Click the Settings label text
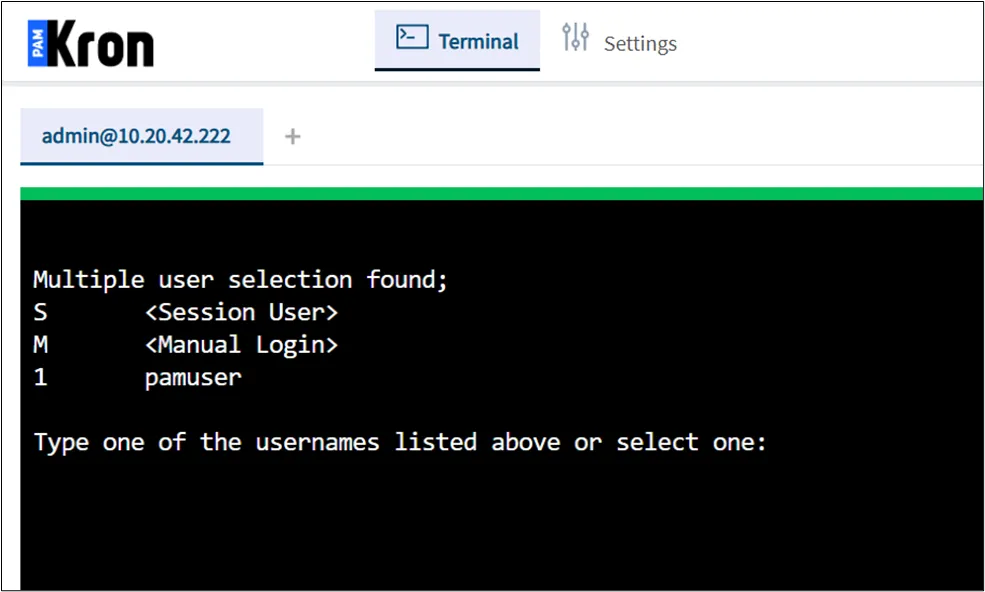 (640, 43)
